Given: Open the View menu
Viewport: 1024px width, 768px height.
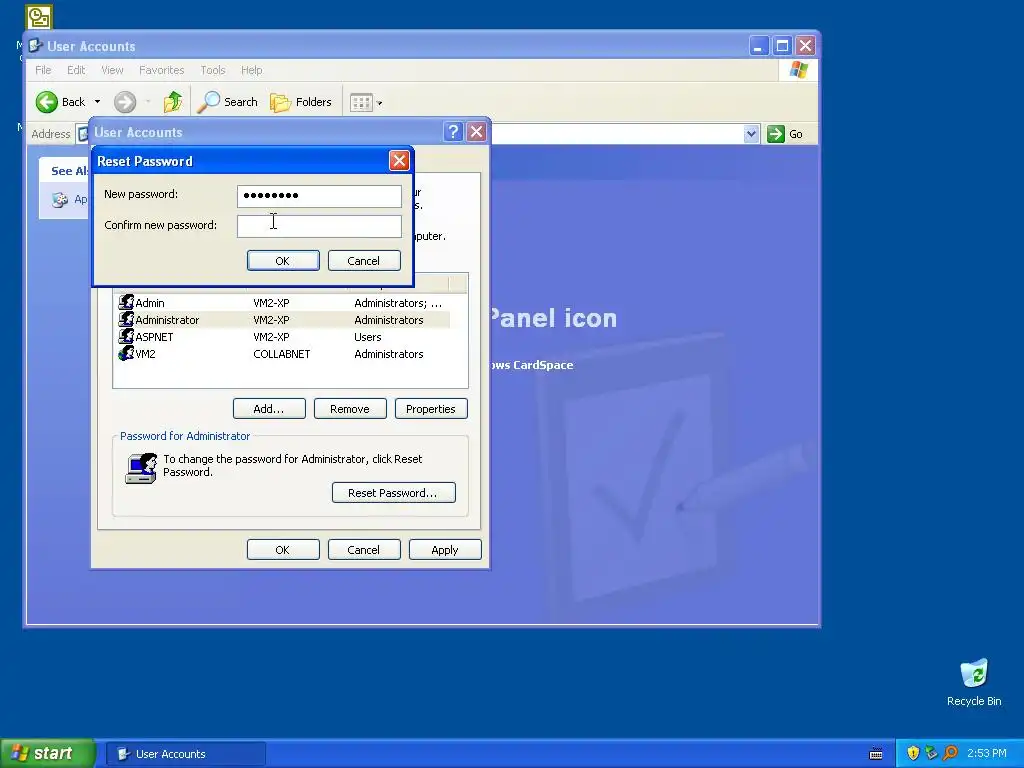Looking at the screenshot, I should click(x=112, y=70).
